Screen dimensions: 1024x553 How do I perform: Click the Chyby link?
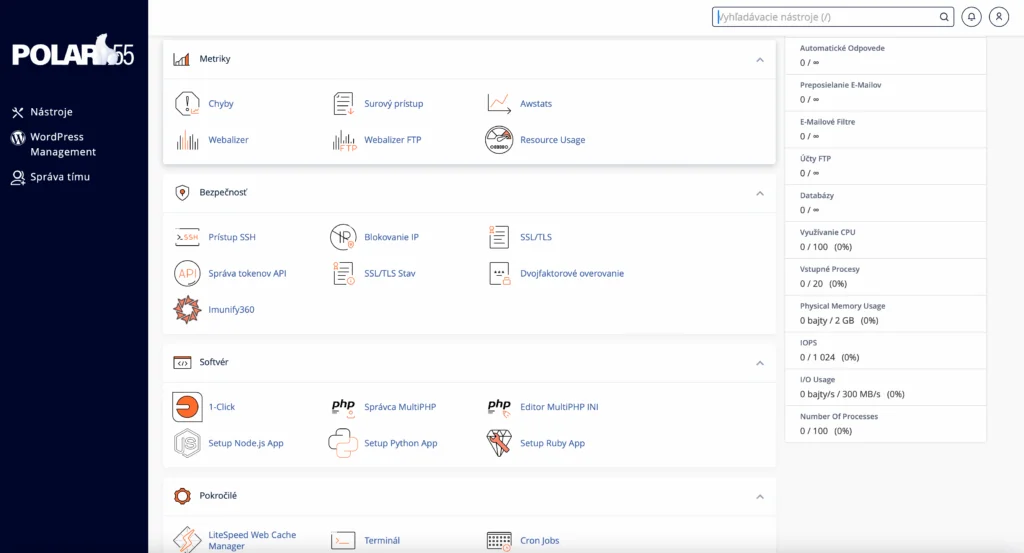pos(221,104)
